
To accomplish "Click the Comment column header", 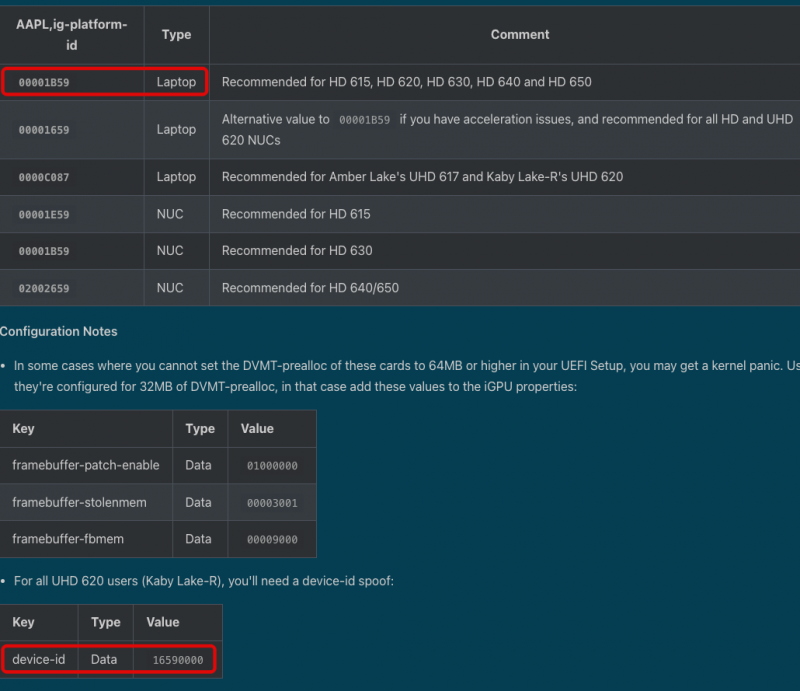I will click(519, 35).
